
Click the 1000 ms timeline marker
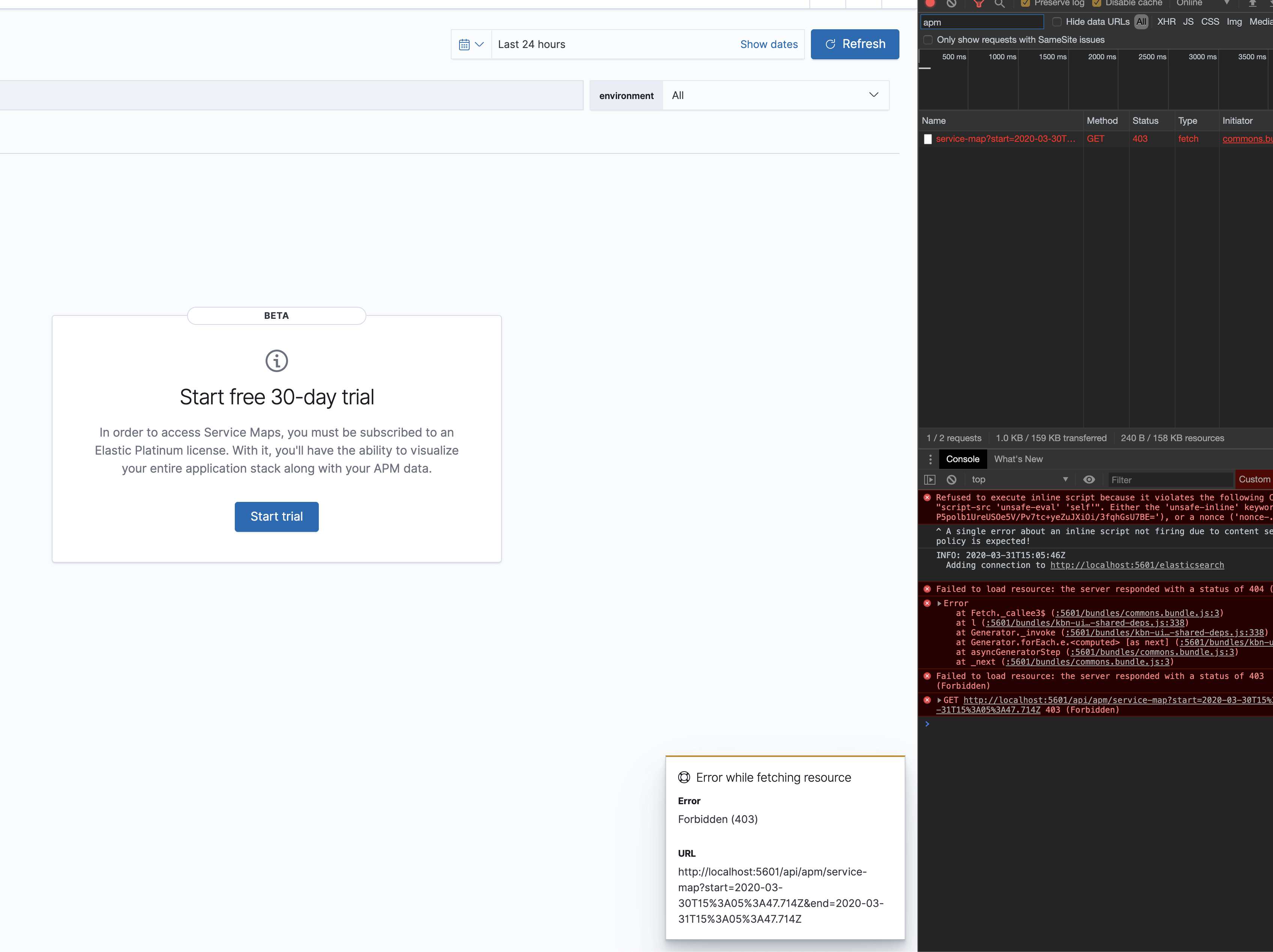click(1002, 57)
